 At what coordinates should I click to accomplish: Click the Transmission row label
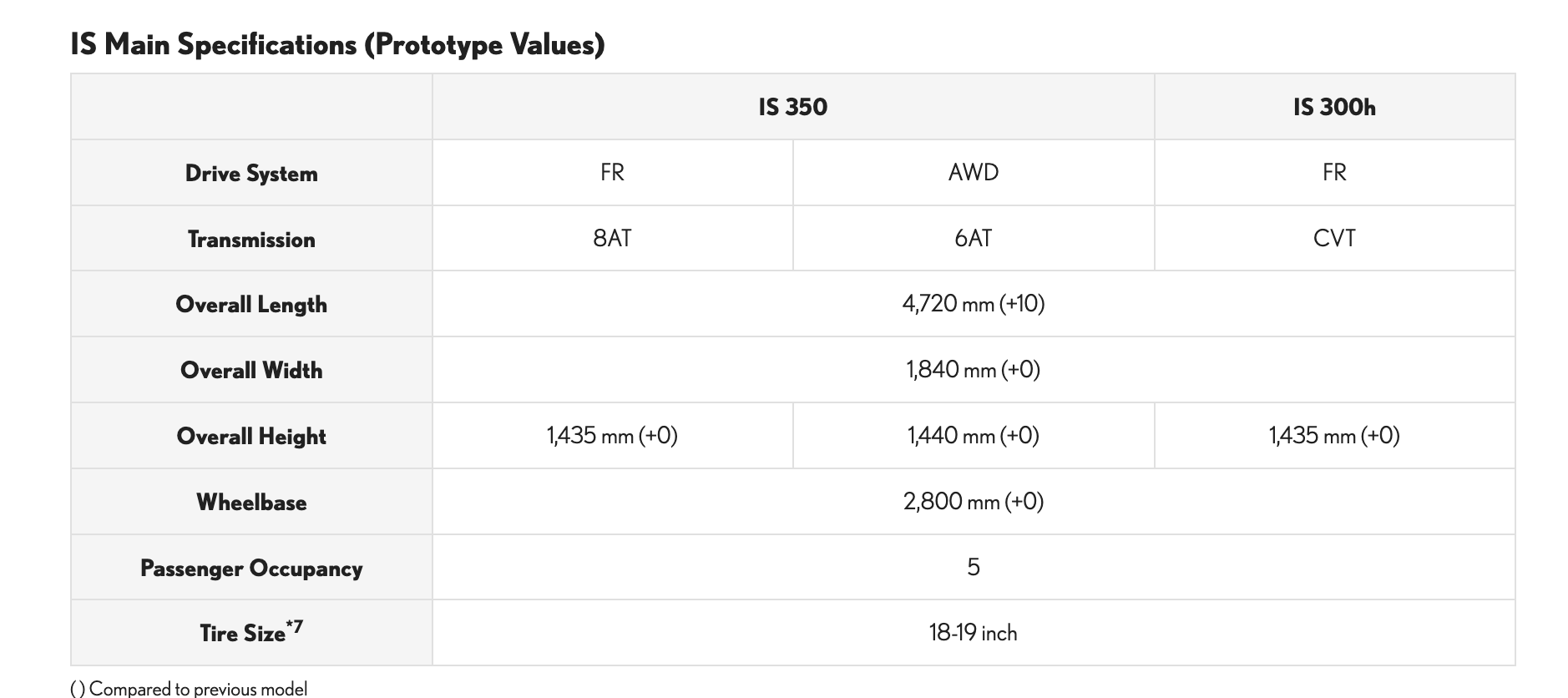251,240
